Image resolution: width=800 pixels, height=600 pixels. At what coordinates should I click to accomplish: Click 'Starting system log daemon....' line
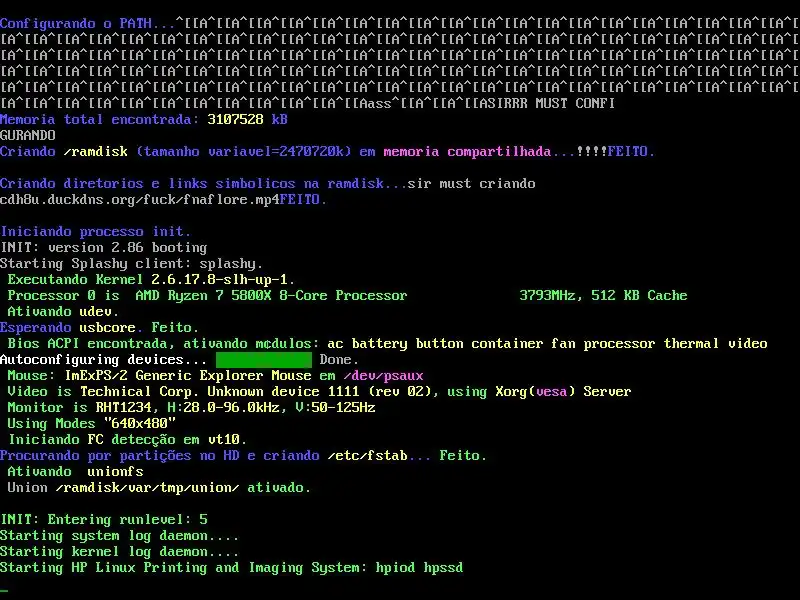tap(119, 536)
